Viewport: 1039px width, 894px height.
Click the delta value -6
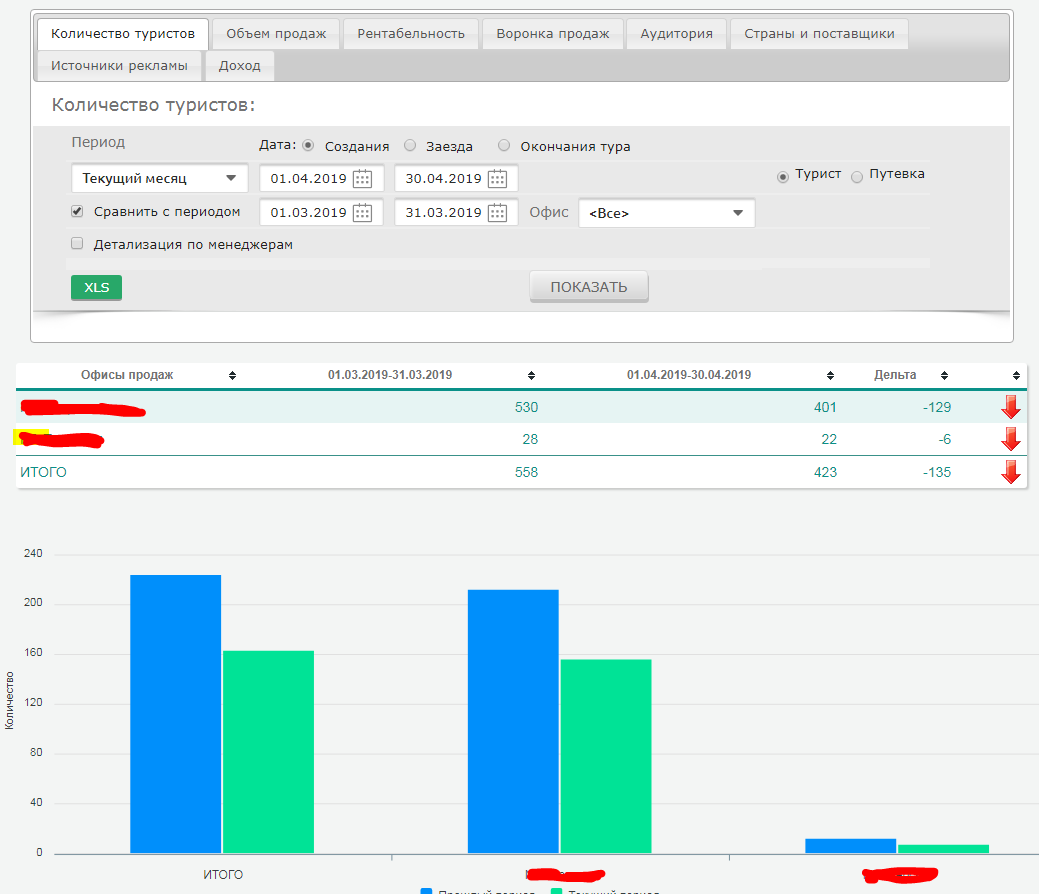tap(944, 439)
